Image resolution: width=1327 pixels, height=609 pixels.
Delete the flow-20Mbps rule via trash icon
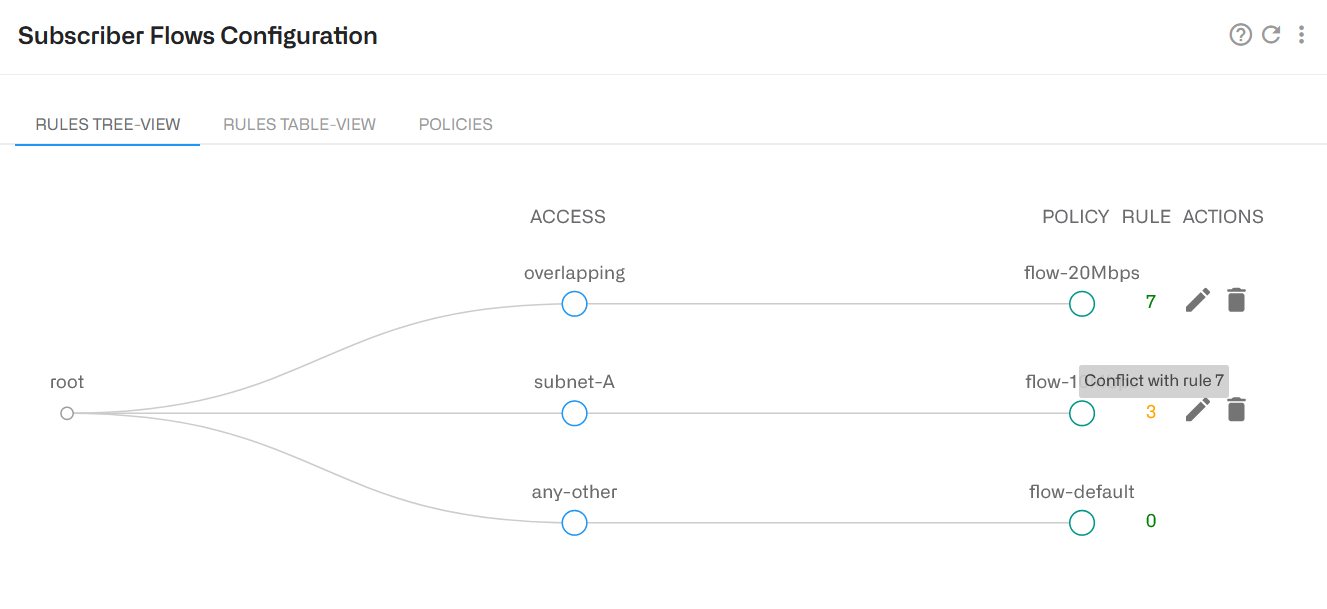tap(1236, 300)
